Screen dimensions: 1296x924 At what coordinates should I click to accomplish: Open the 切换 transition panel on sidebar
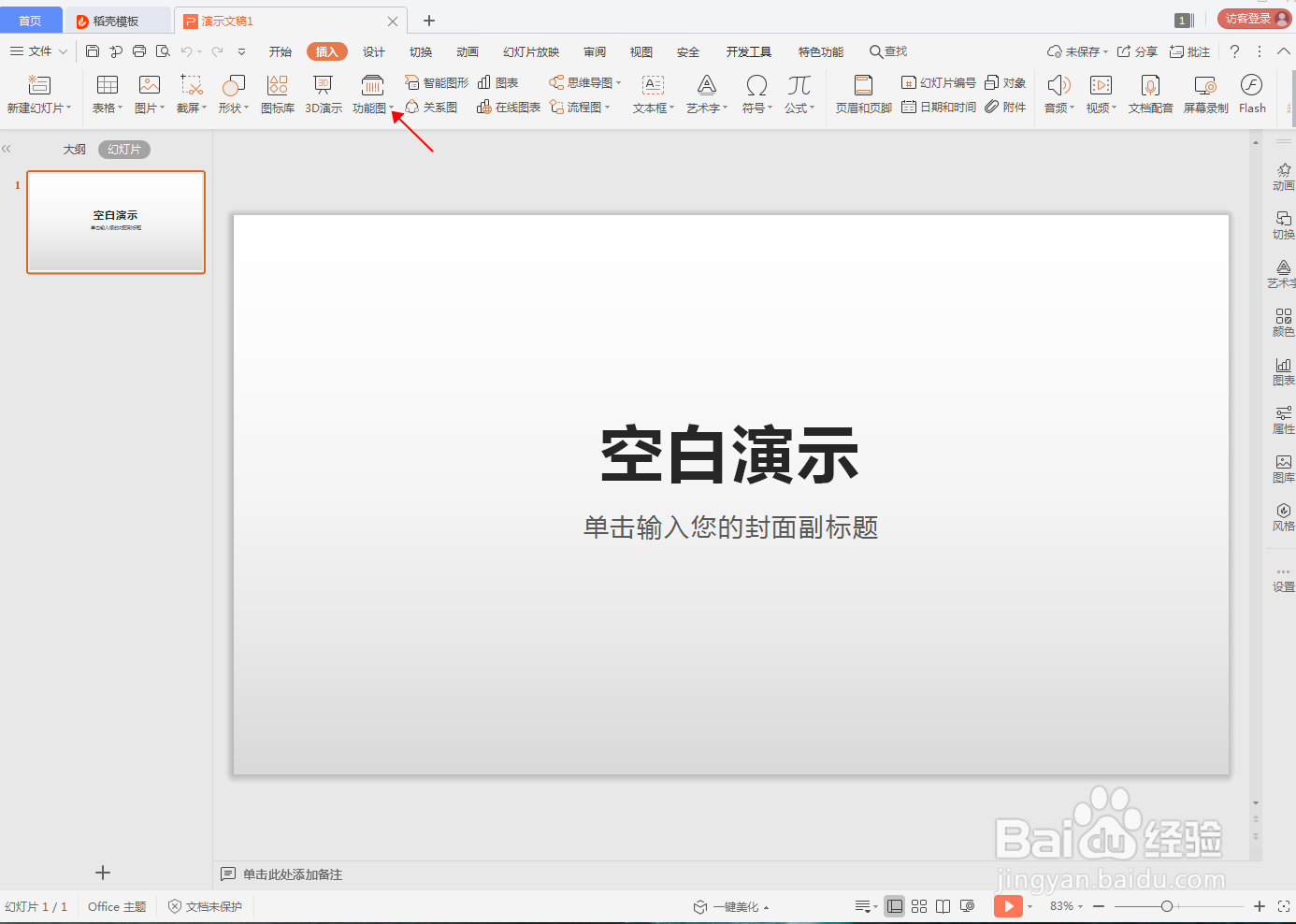coord(1282,225)
